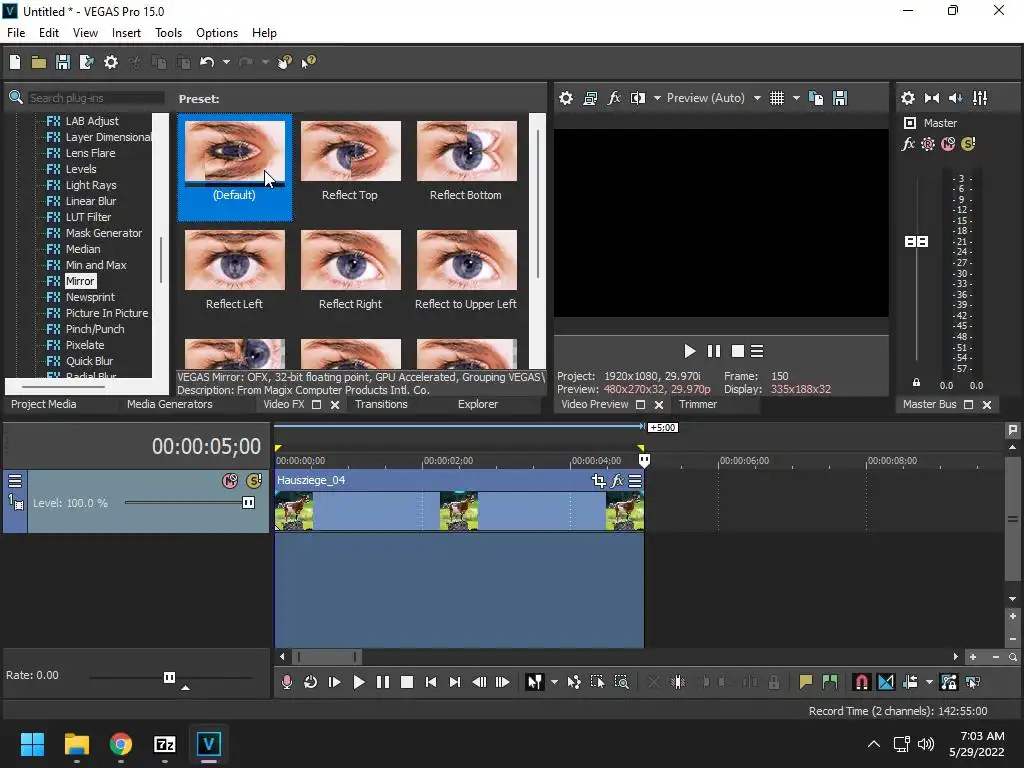This screenshot has width=1024, height=768.
Task: Switch to the Project Media tab
Action: (x=44, y=404)
